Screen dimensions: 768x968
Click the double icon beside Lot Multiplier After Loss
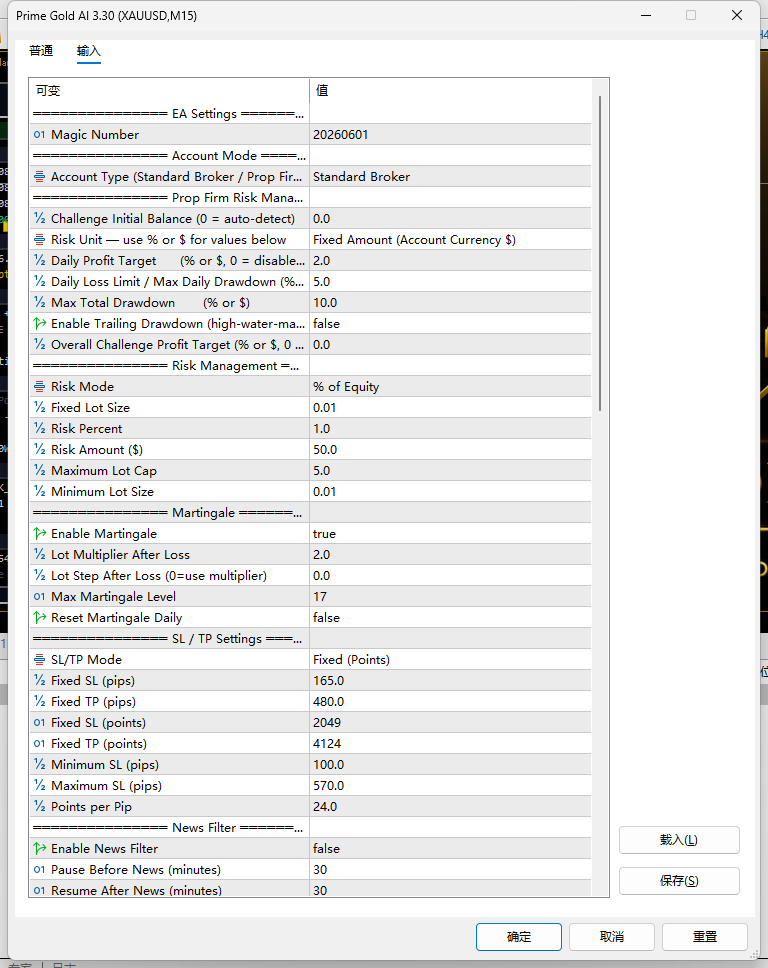coord(40,554)
